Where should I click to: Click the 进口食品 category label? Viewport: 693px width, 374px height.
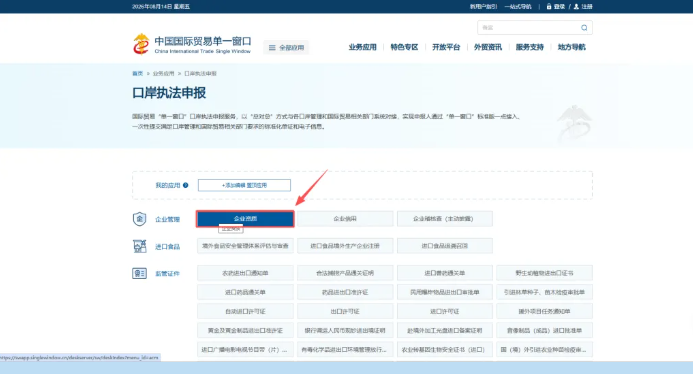(168, 247)
